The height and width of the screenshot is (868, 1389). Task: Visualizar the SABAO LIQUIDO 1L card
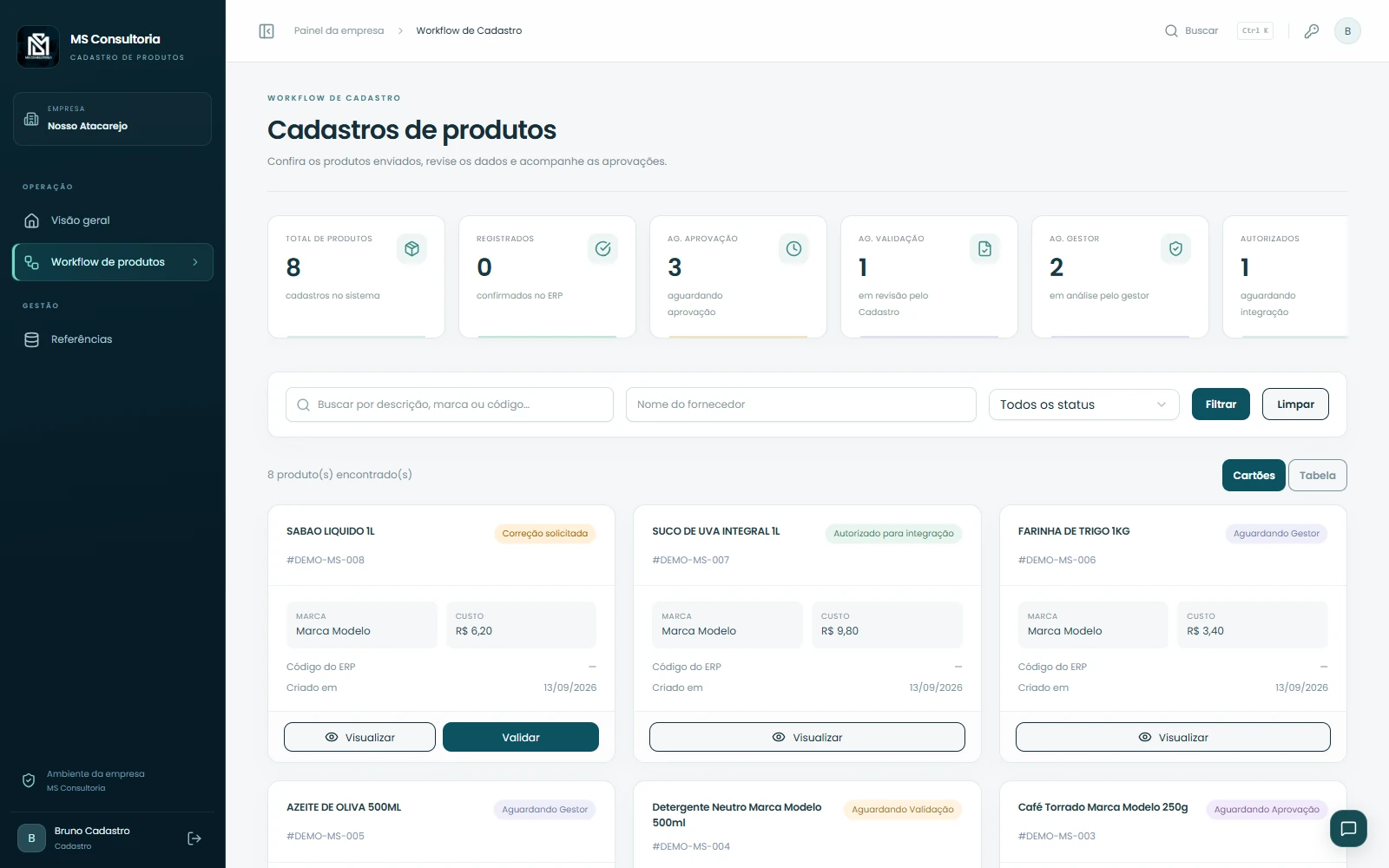(359, 737)
